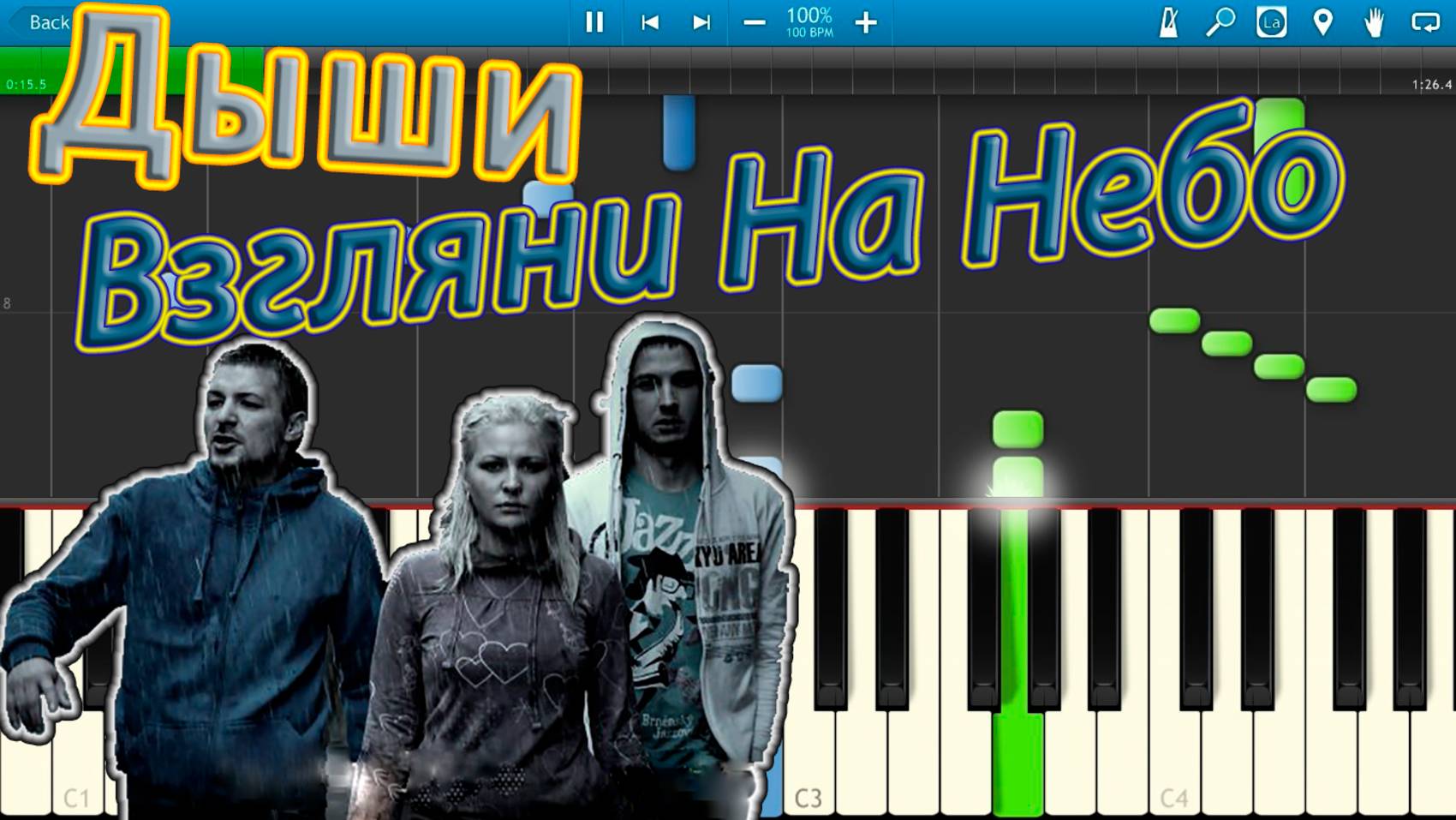The image size is (1456, 820).
Task: Increase tempo with the plus button
Action: [x=865, y=23]
